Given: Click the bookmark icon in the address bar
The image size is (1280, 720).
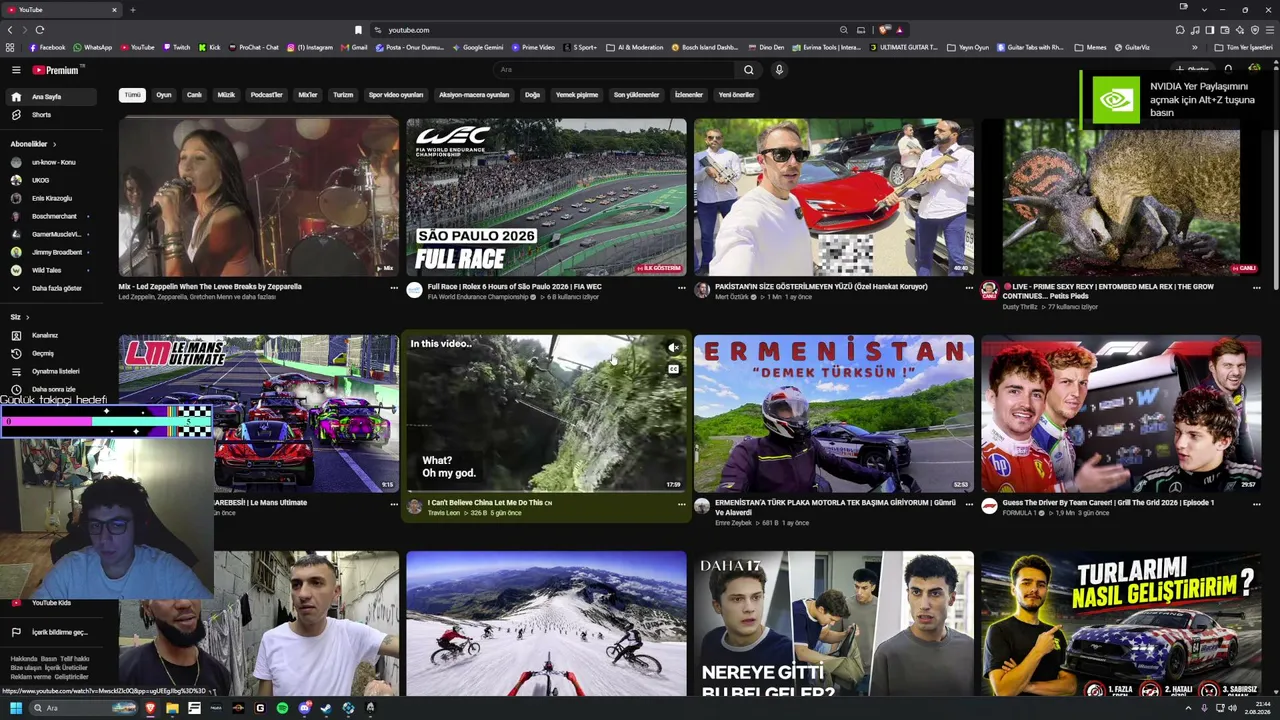Looking at the screenshot, I should 358,30.
